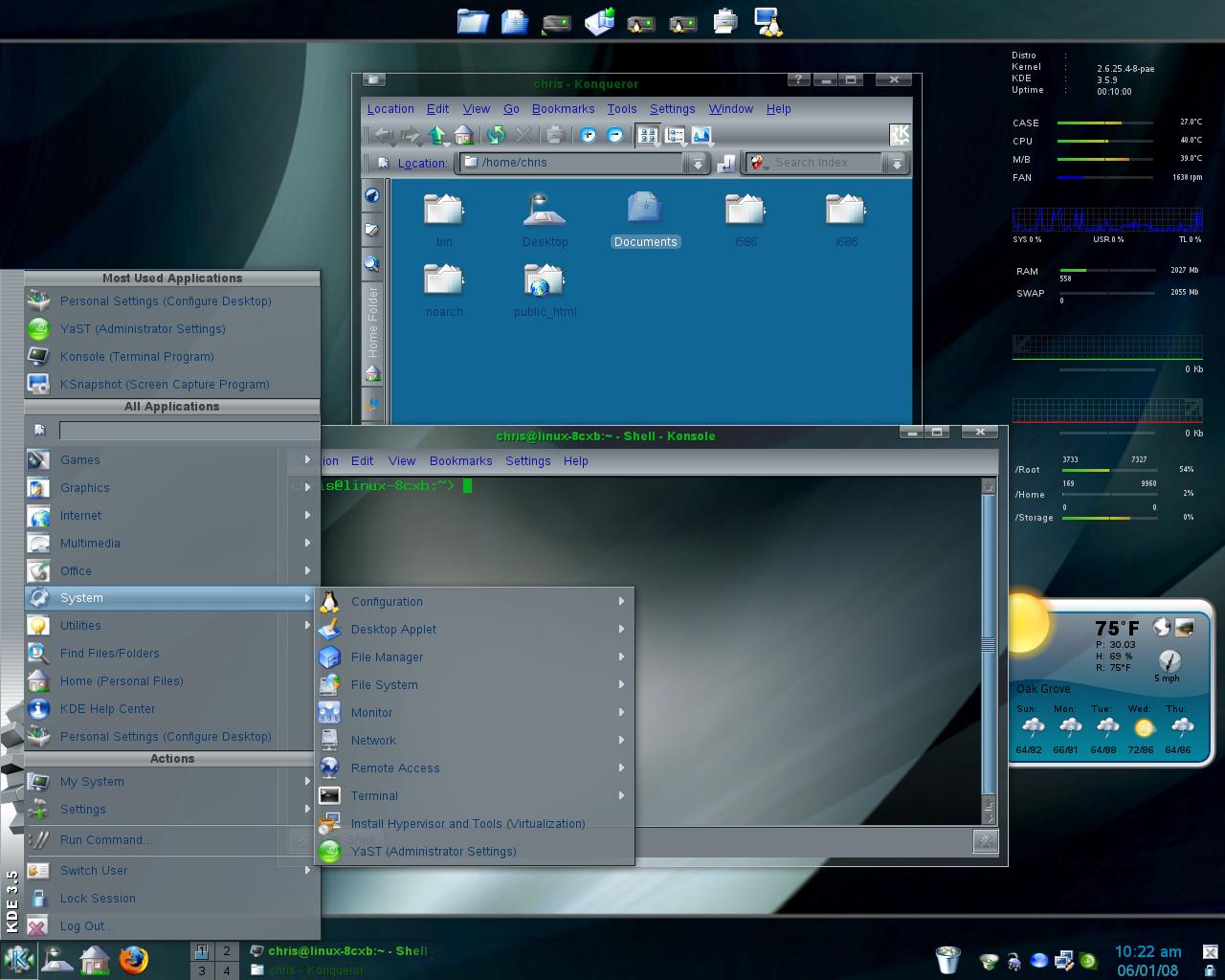The height and width of the screenshot is (980, 1225).
Task: Zoom in with the plus magnifier icon
Action: [x=588, y=135]
